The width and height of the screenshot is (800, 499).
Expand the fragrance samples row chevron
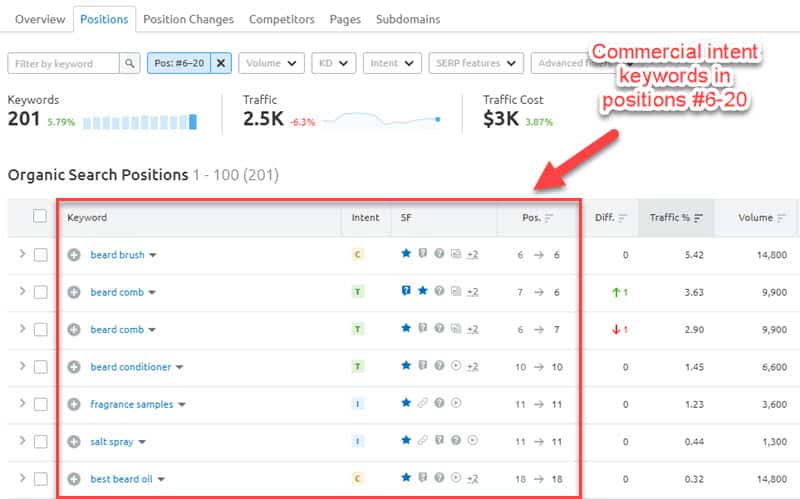coord(22,403)
